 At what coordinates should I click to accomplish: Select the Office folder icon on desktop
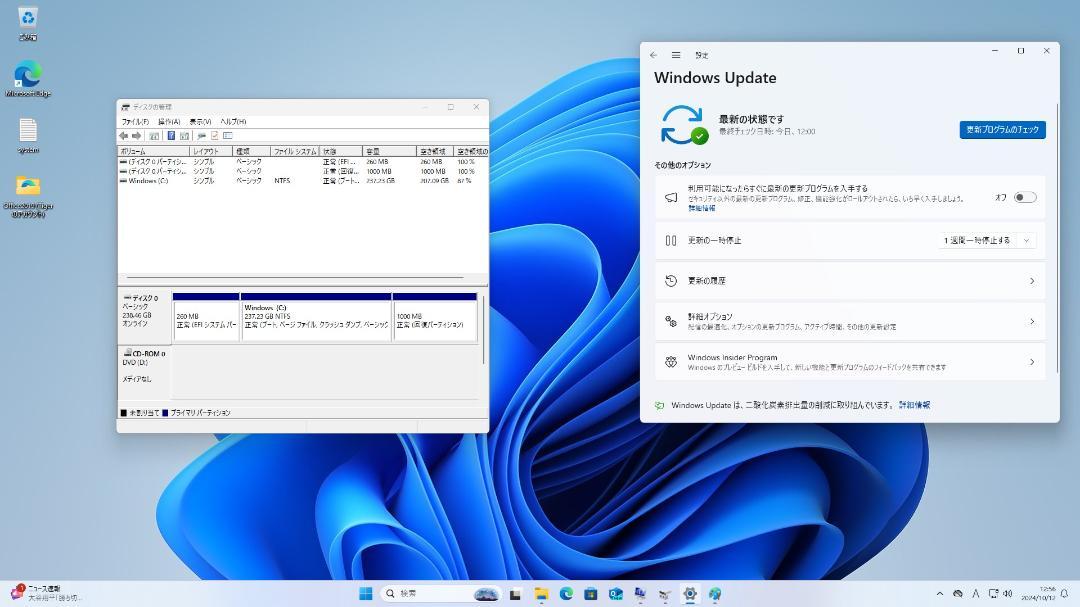click(28, 196)
